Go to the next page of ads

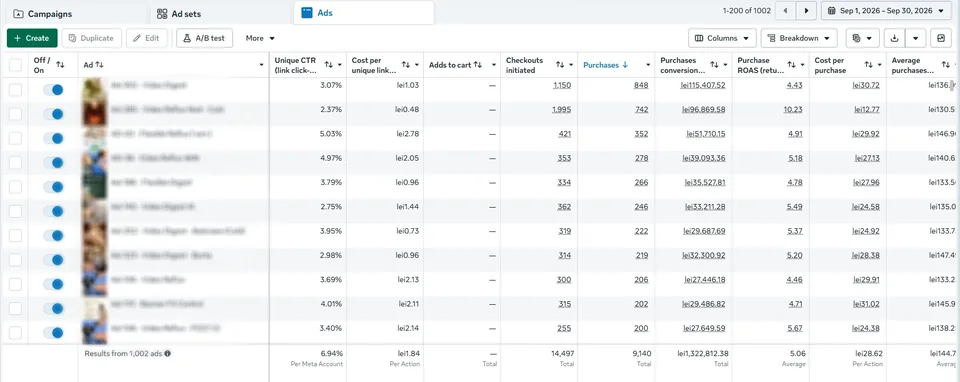(807, 11)
